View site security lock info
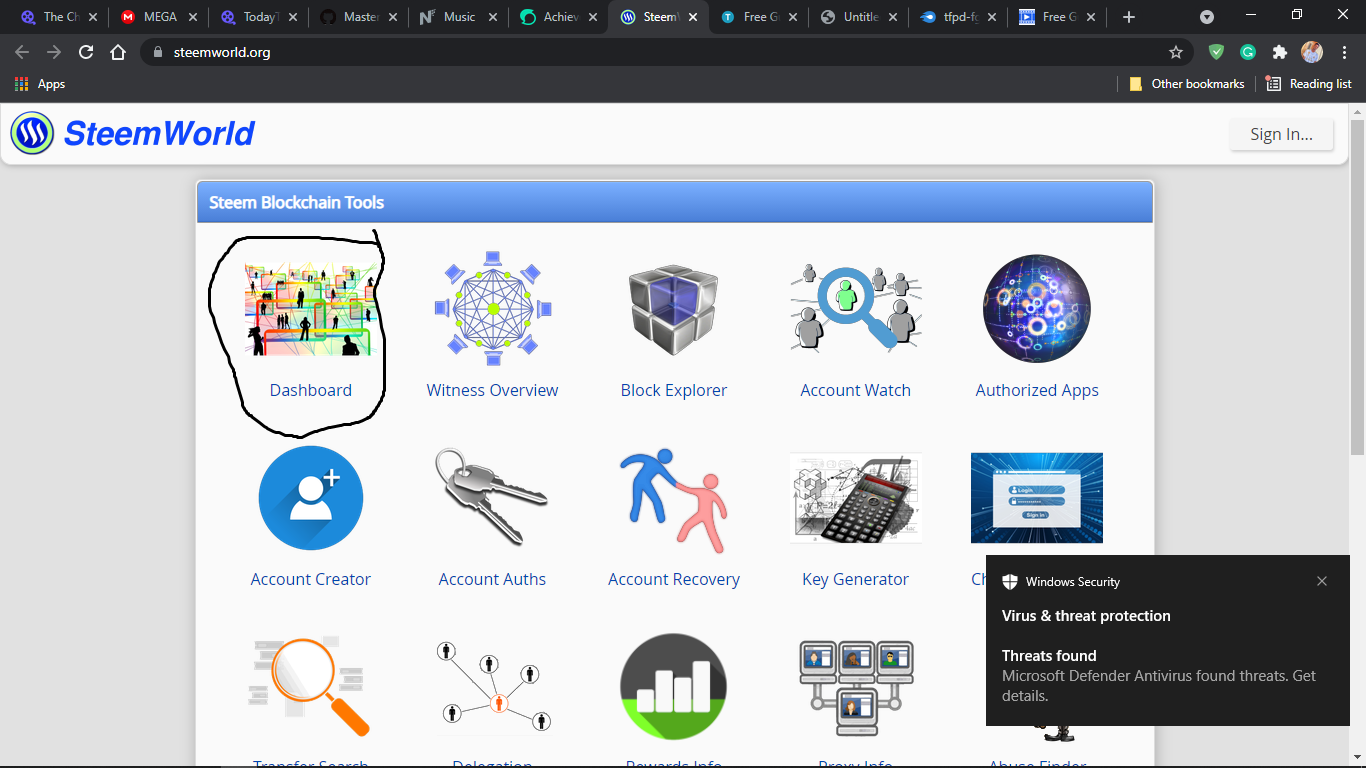The height and width of the screenshot is (768, 1366). pos(158,52)
